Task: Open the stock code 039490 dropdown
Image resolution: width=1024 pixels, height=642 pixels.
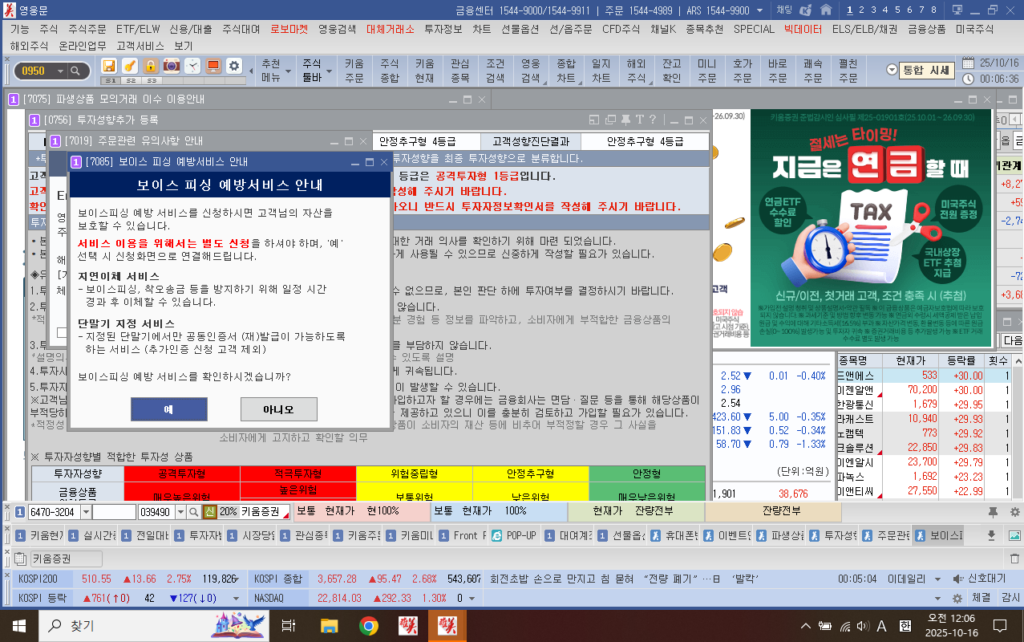Action: pos(180,510)
